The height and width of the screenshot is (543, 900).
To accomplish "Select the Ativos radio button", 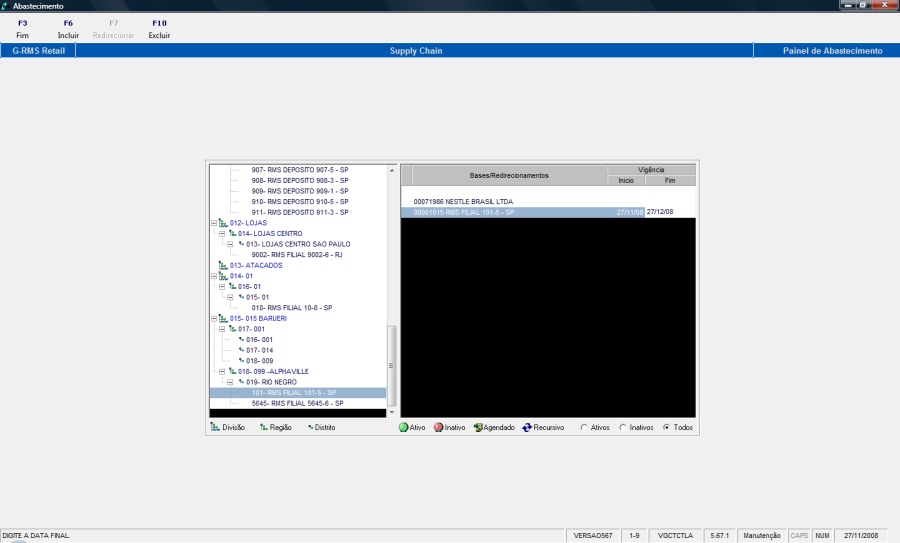I will tap(584, 428).
